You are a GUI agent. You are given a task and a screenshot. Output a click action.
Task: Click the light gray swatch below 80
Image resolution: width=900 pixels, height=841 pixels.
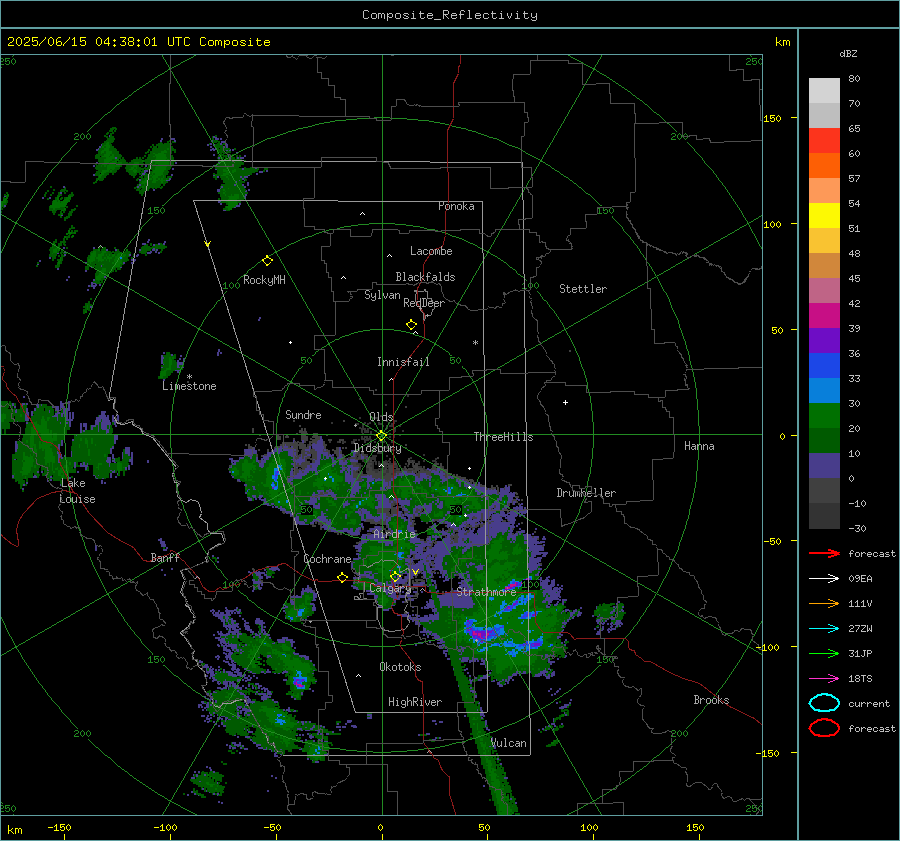coord(824,91)
